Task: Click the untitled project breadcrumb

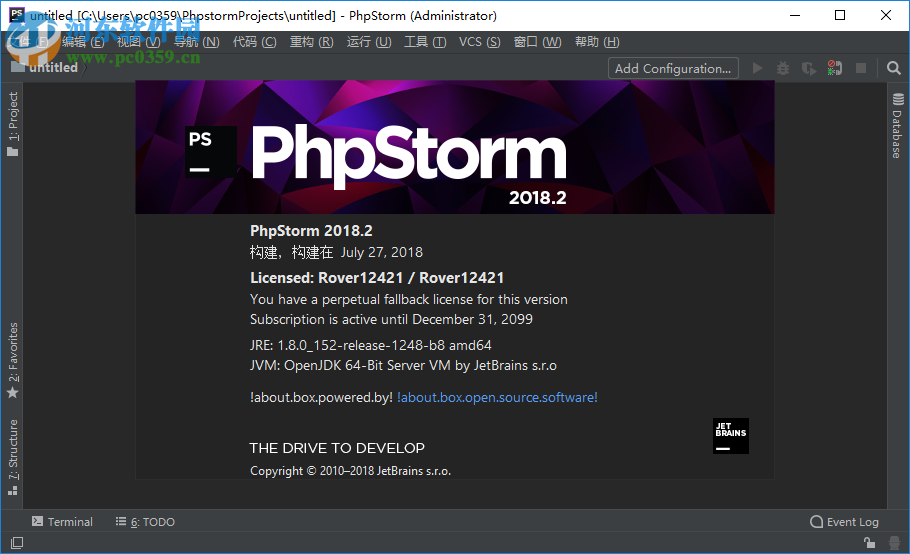Action: pyautogui.click(x=45, y=67)
